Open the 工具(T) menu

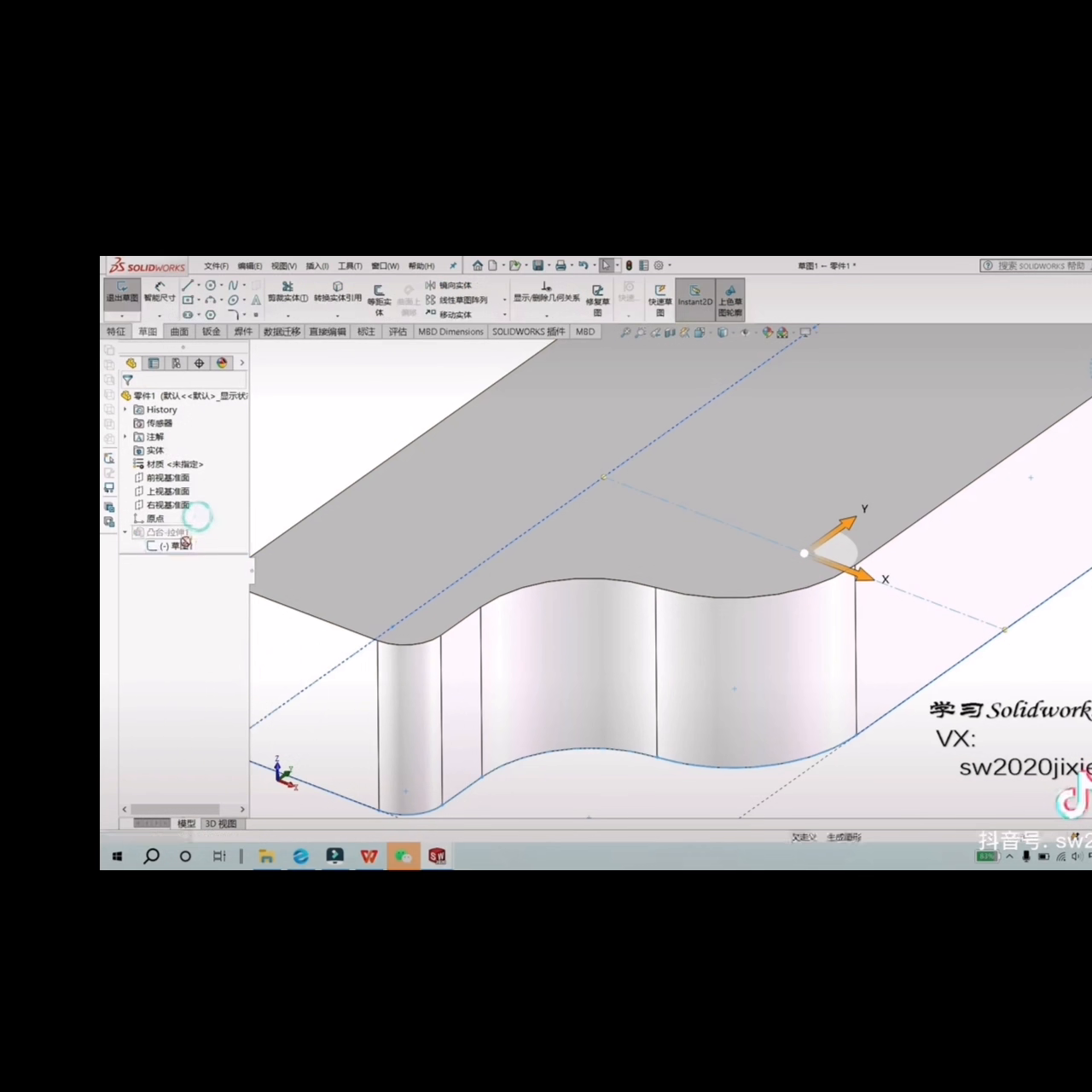[350, 266]
